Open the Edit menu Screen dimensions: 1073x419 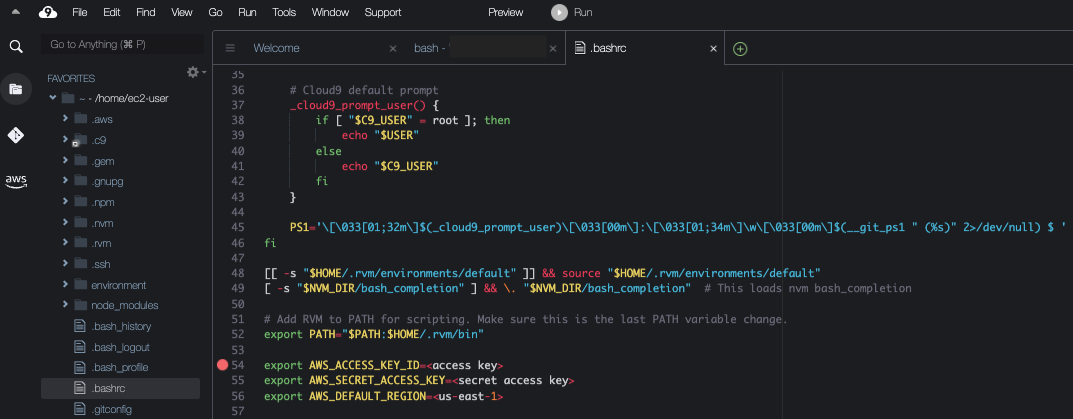(x=112, y=12)
